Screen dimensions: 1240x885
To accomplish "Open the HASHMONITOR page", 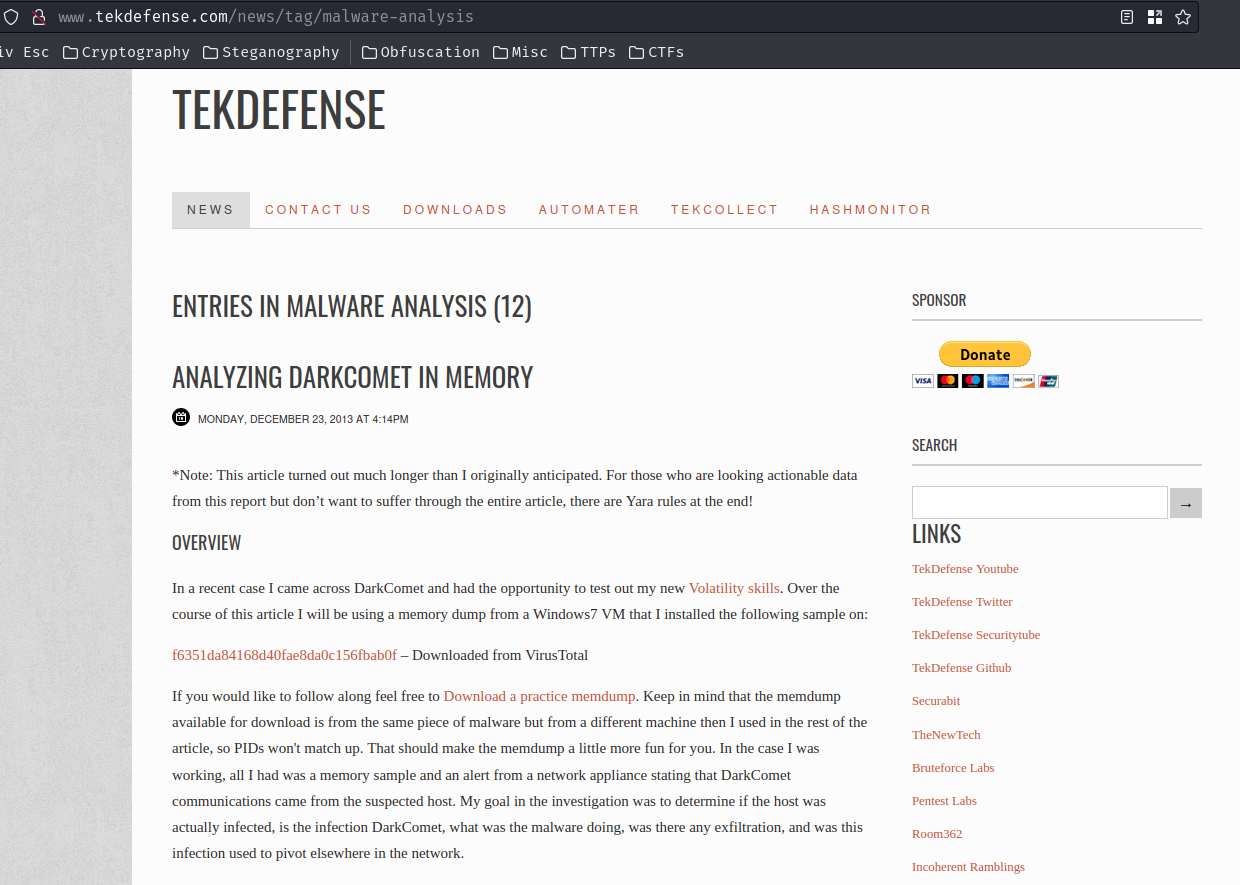I will coord(870,210).
